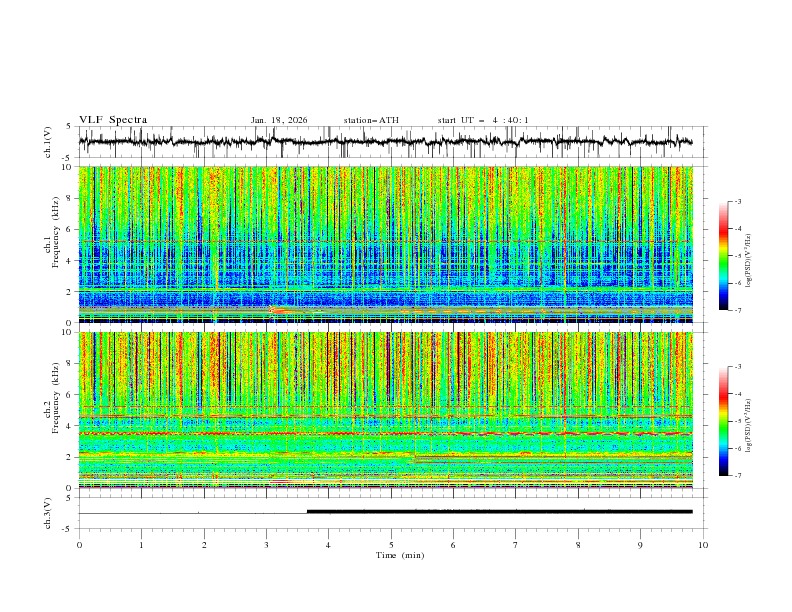792x612 pixels.
Task: Click time axis tick label "8"
Action: [x=578, y=545]
